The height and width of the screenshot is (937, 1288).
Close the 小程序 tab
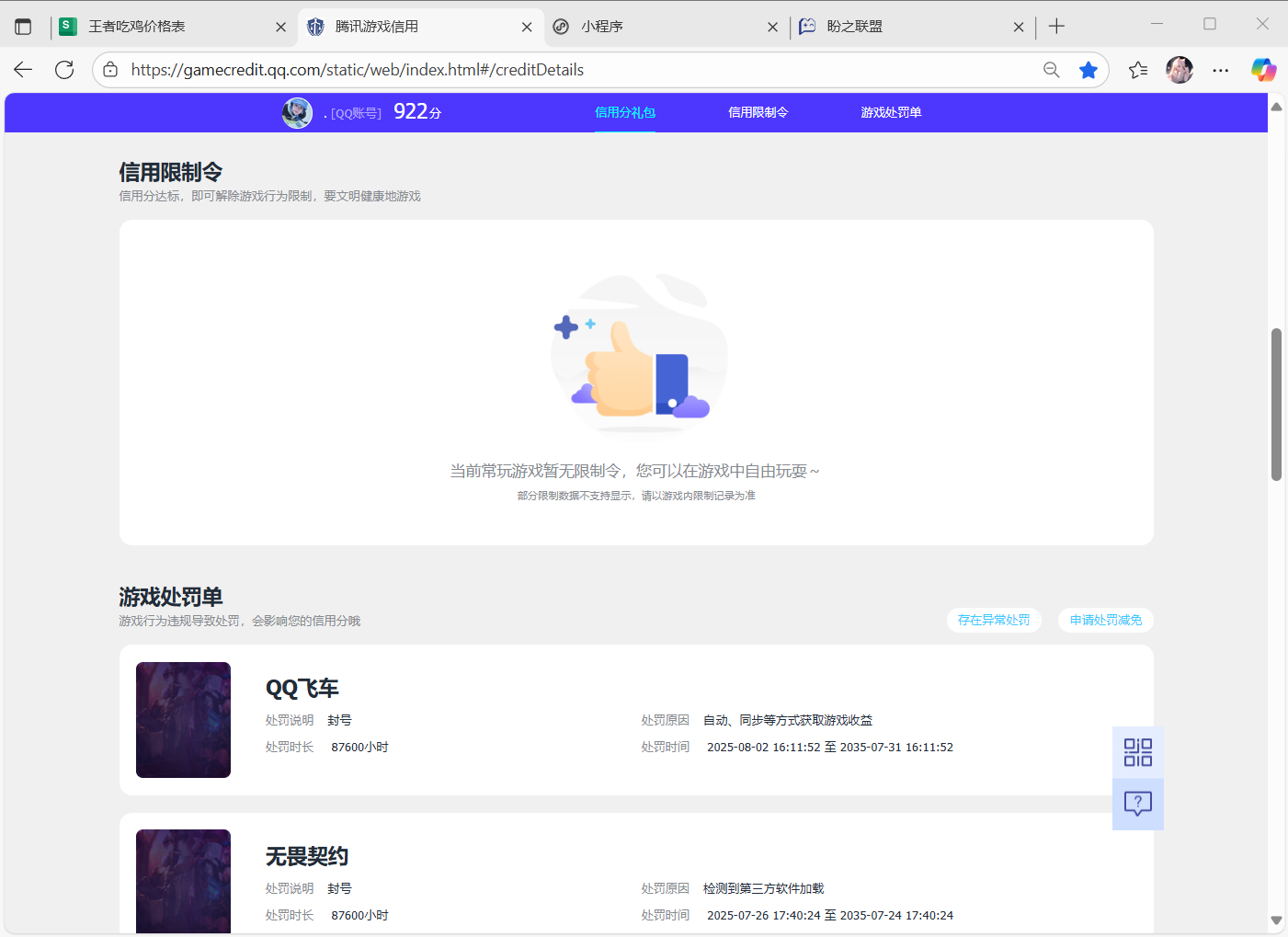pos(772,28)
